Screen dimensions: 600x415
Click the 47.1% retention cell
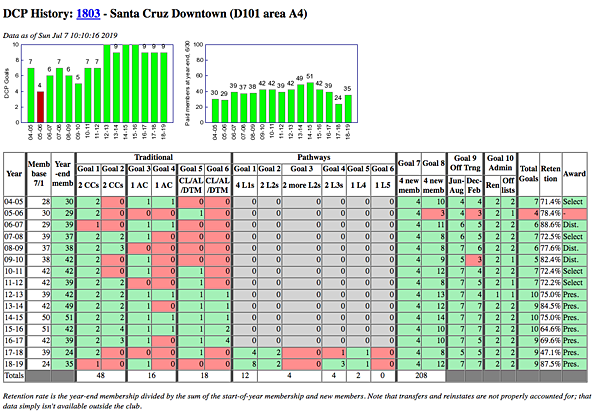click(550, 353)
